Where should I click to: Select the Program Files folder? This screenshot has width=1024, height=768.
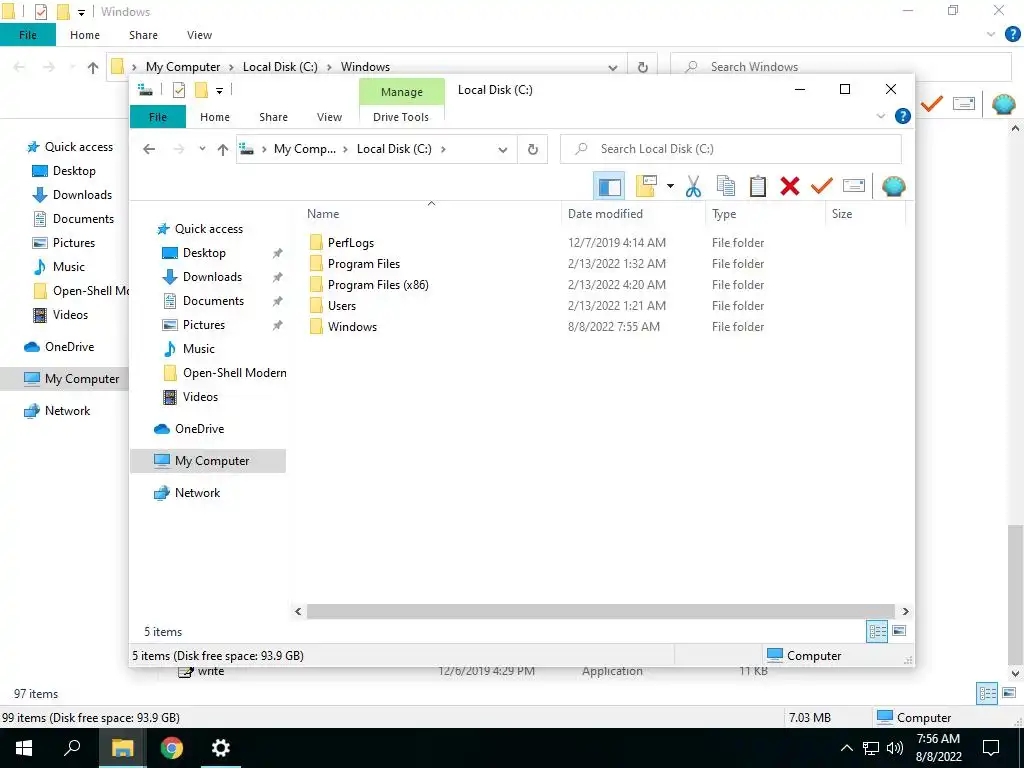click(x=364, y=264)
